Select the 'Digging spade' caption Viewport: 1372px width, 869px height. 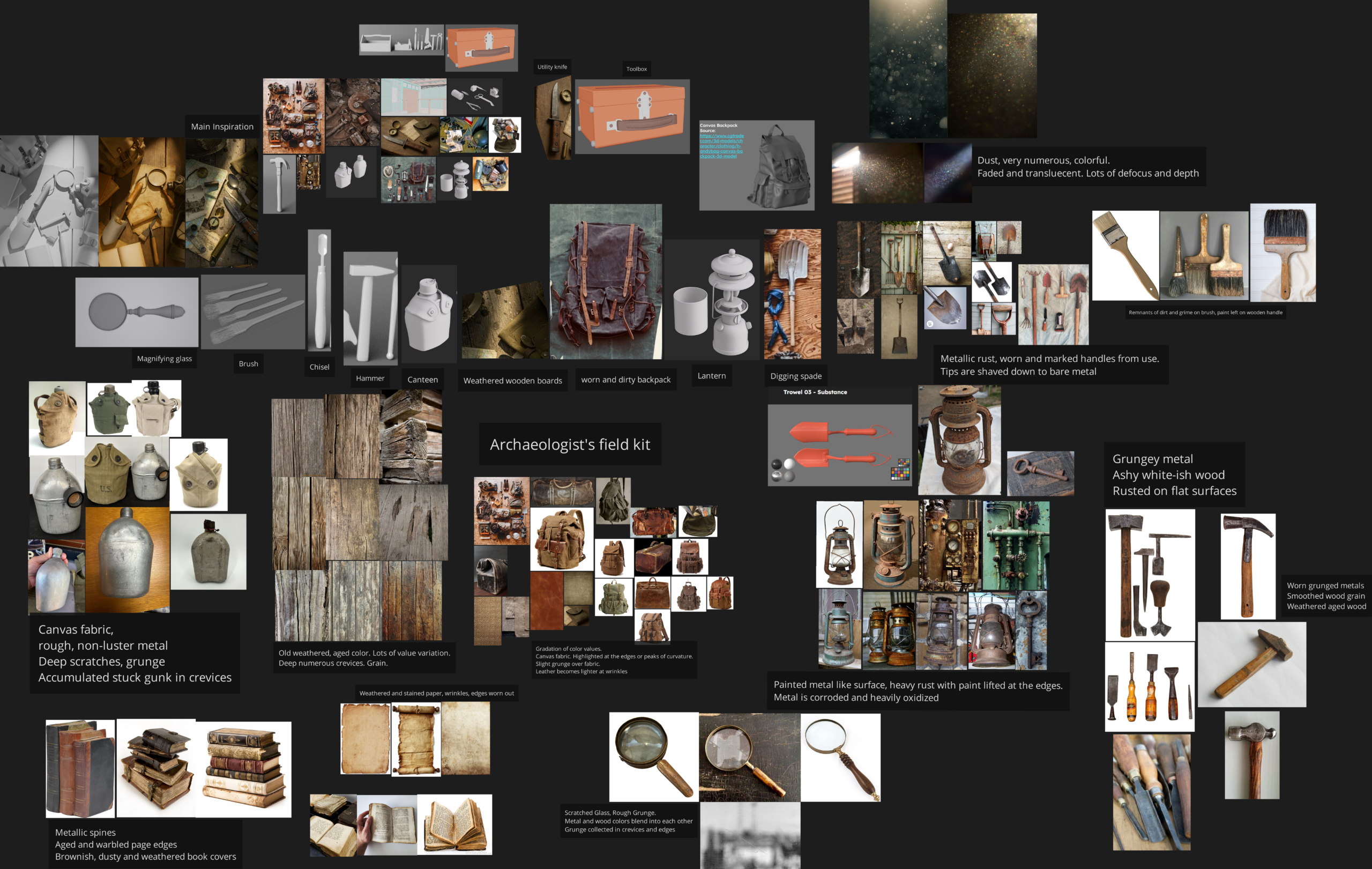pos(795,376)
